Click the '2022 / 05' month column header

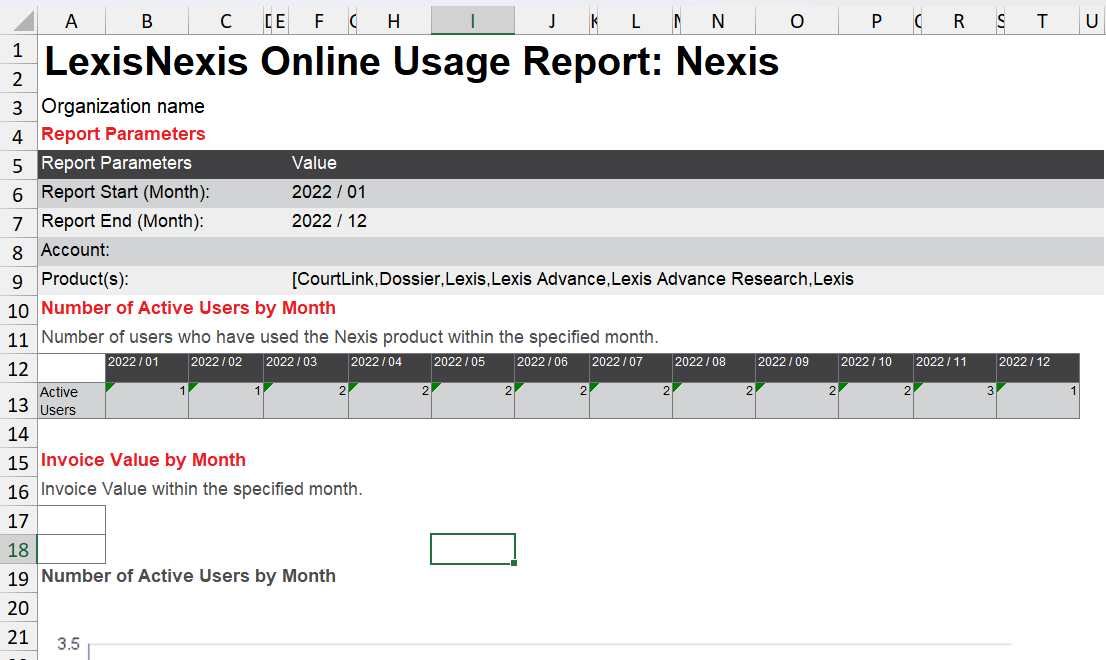click(473, 368)
